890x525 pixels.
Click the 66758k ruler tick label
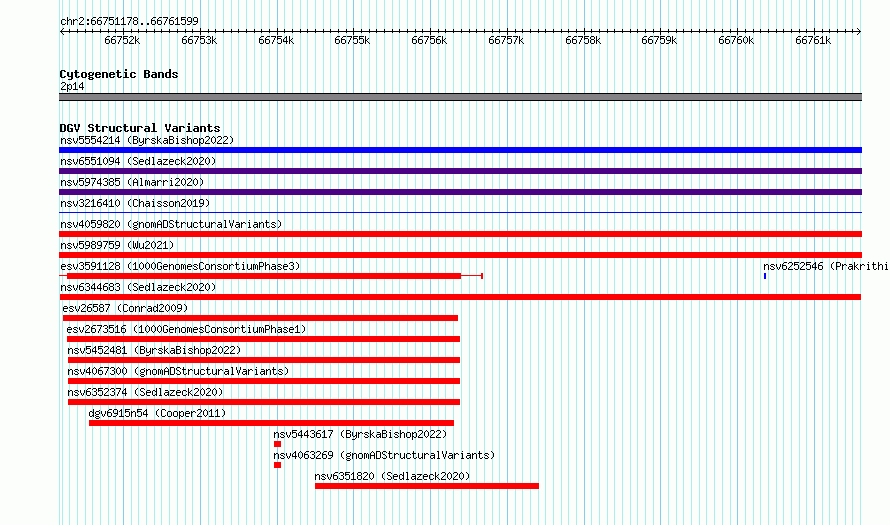pos(583,41)
